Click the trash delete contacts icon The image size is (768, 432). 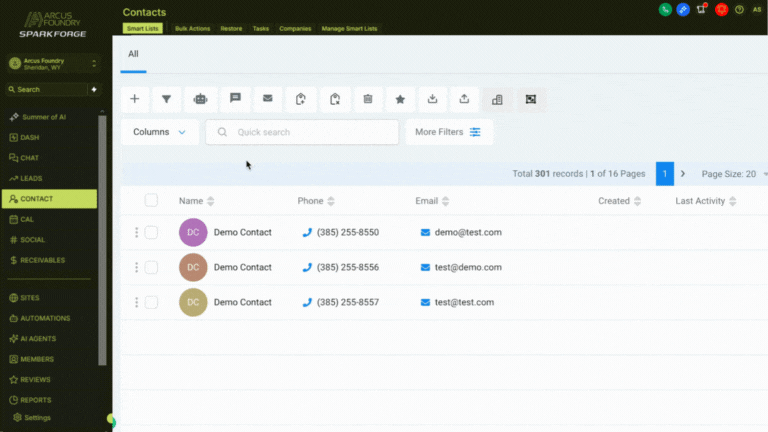pyautogui.click(x=367, y=99)
